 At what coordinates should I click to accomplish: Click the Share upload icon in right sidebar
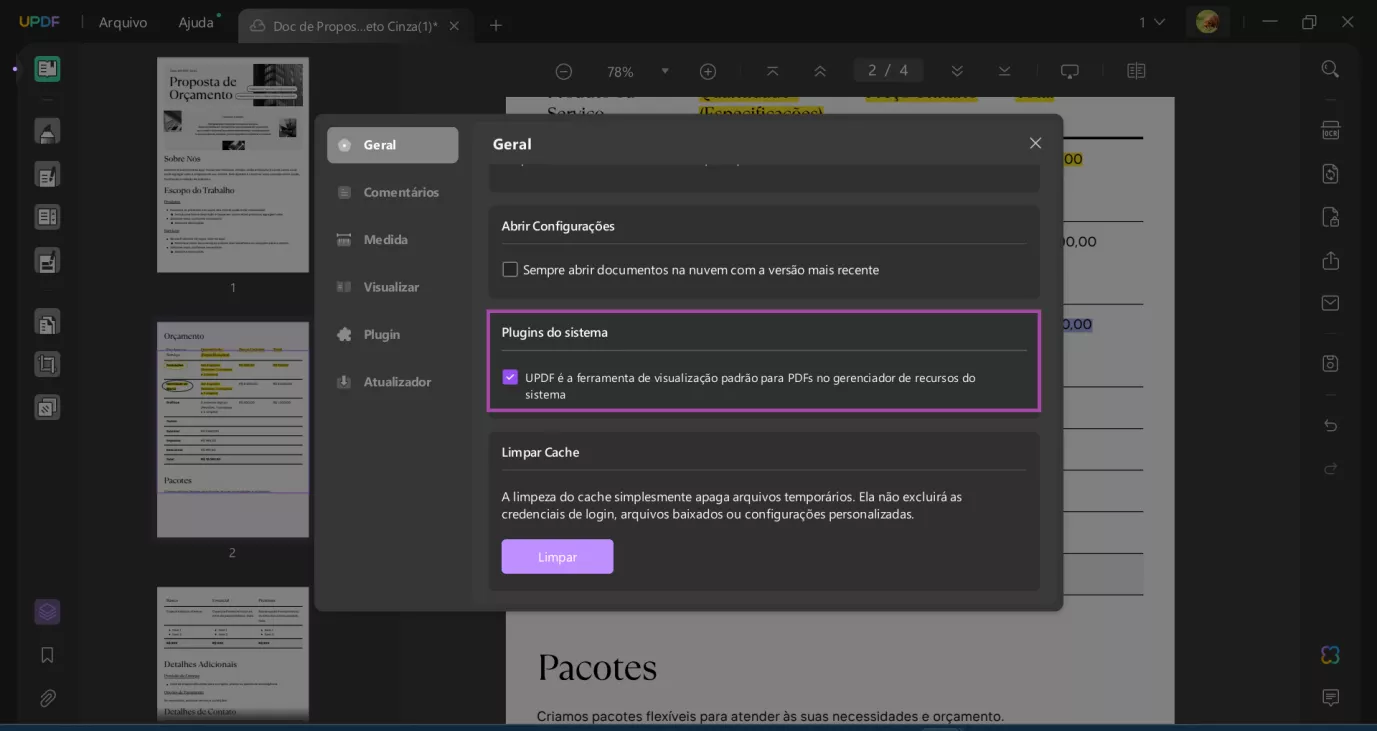click(x=1330, y=260)
